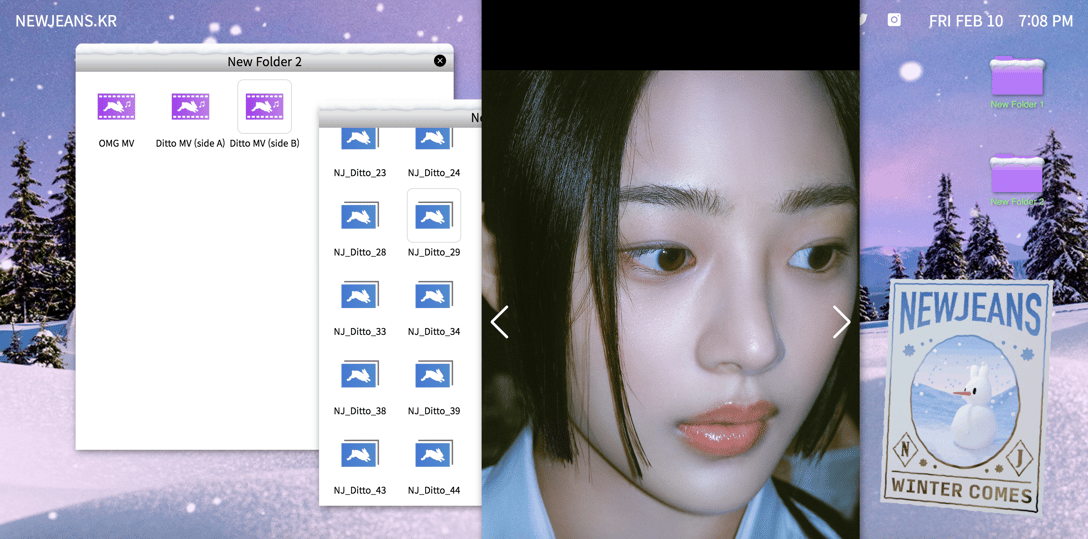The width and height of the screenshot is (1088, 539).
Task: Click the NEWJEANS.KR site title
Action: coord(66,21)
